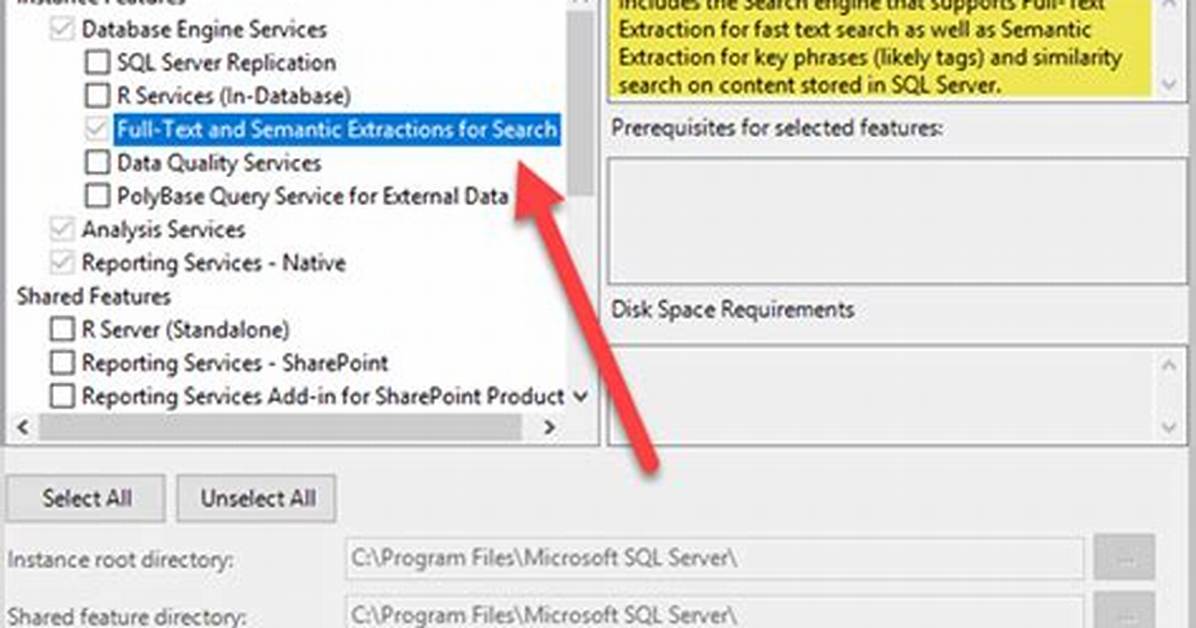The width and height of the screenshot is (1196, 628).
Task: Click the Shared feature directory path field
Action: tap(715, 613)
